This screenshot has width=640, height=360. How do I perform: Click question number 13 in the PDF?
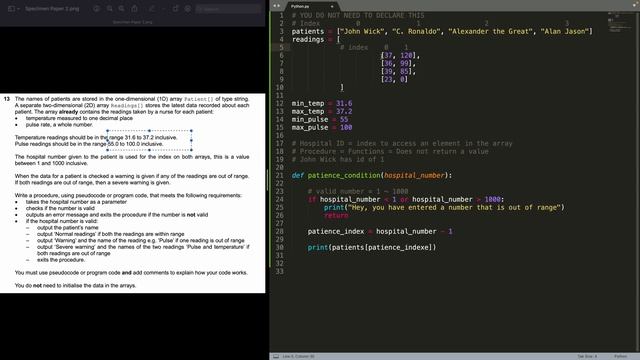7,99
